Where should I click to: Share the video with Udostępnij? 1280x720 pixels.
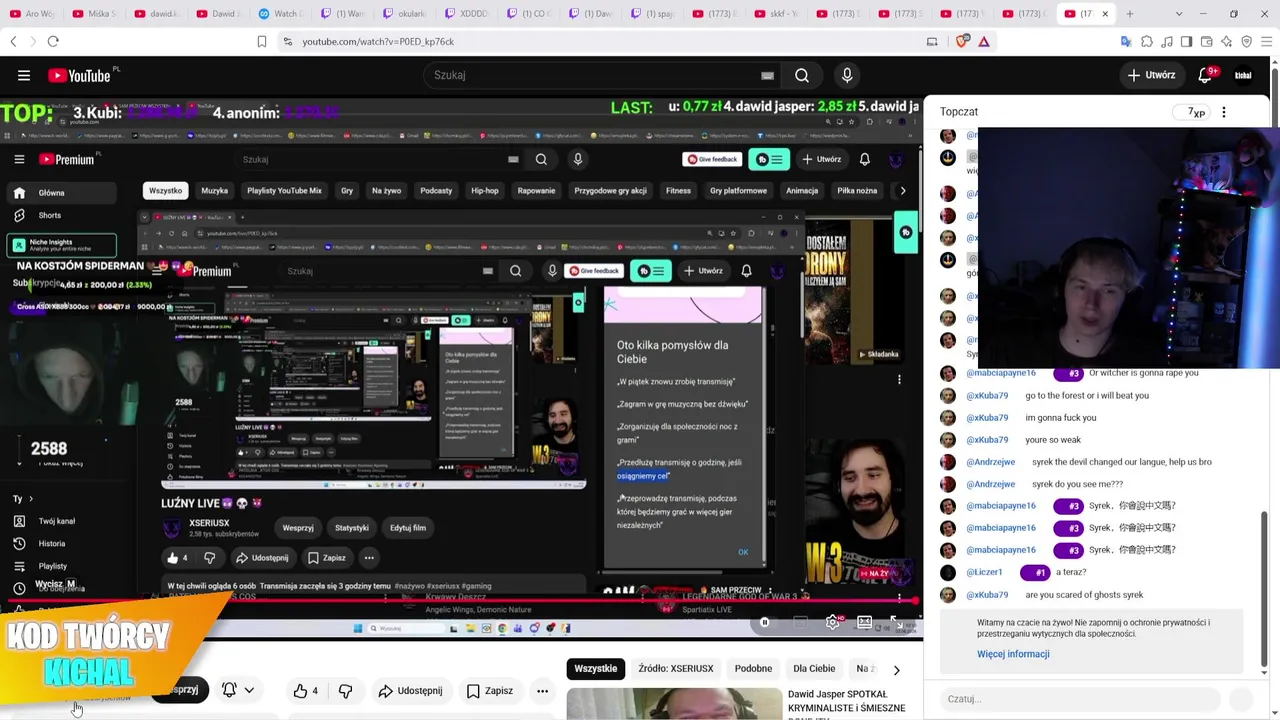tap(409, 691)
